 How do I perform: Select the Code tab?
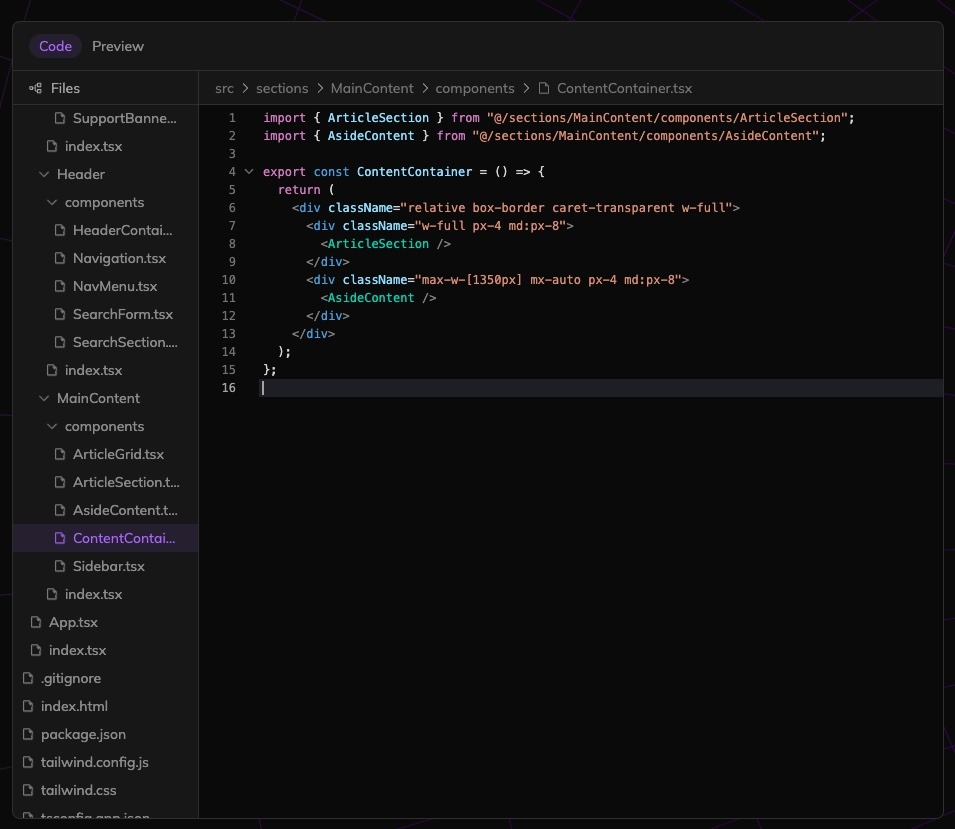click(x=55, y=46)
